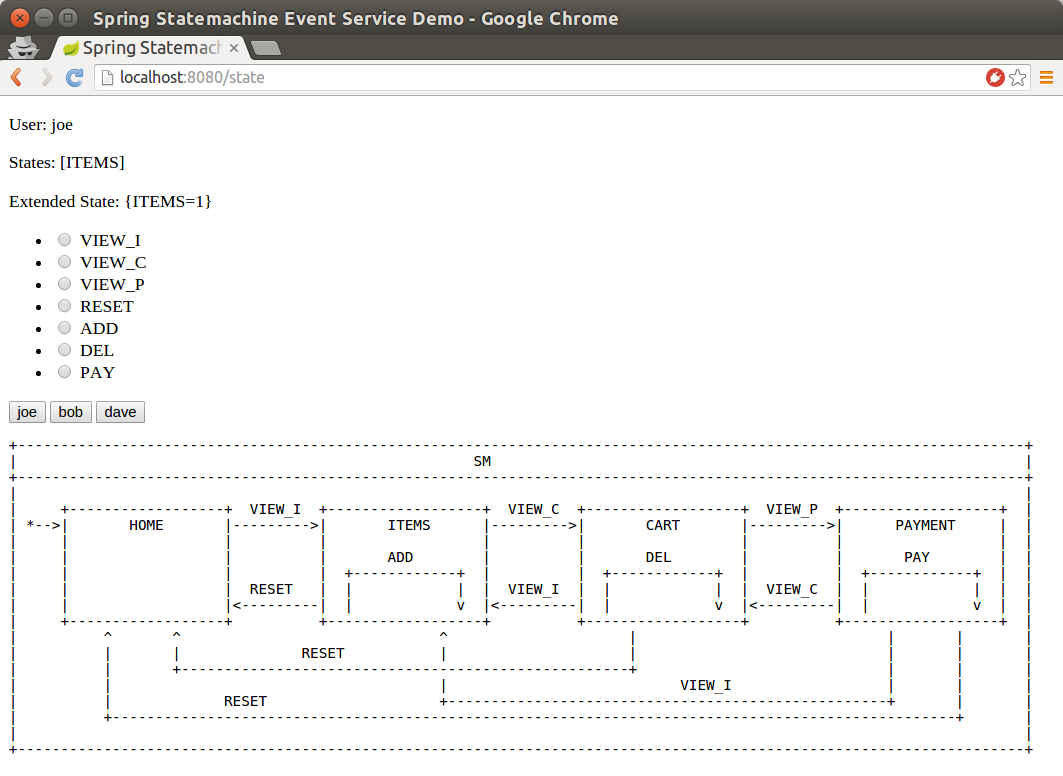Select the VIEW_P radio button
1063x776 pixels.
[64, 283]
